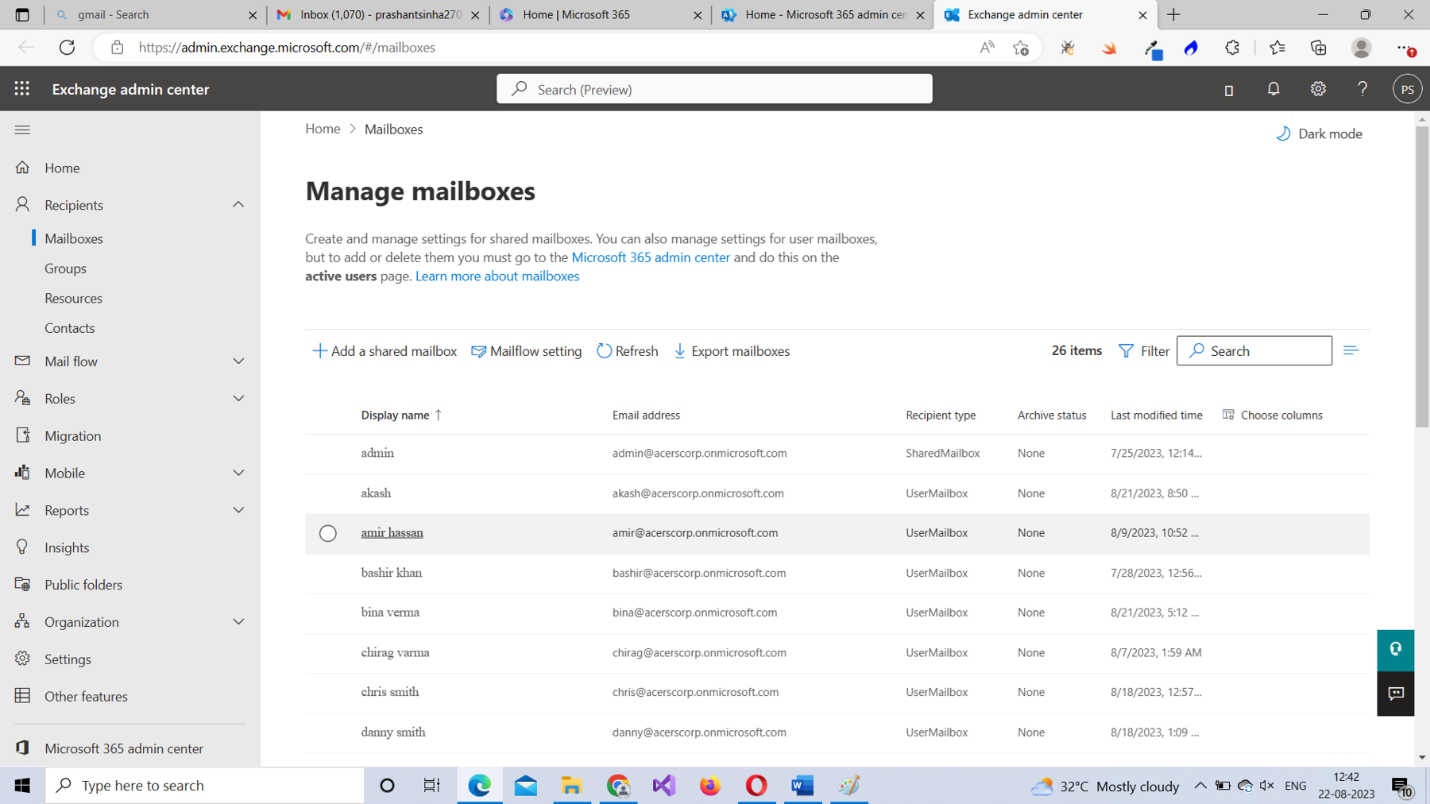Collapse the left navigation hamburger menu

click(22, 130)
